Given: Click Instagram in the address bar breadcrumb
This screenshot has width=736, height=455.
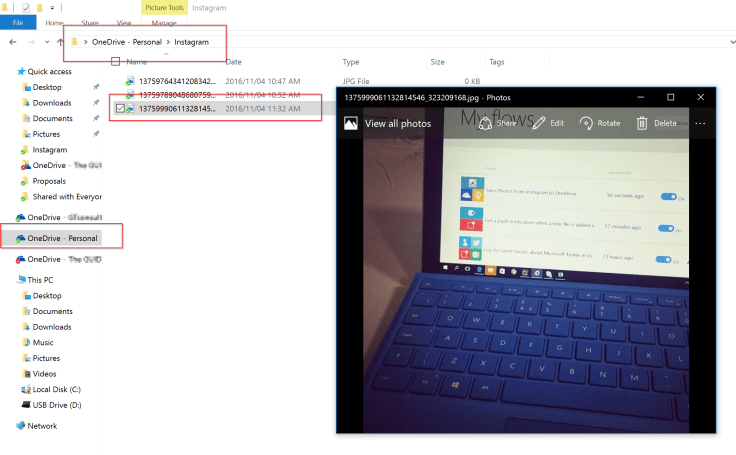Looking at the screenshot, I should click(x=192, y=42).
